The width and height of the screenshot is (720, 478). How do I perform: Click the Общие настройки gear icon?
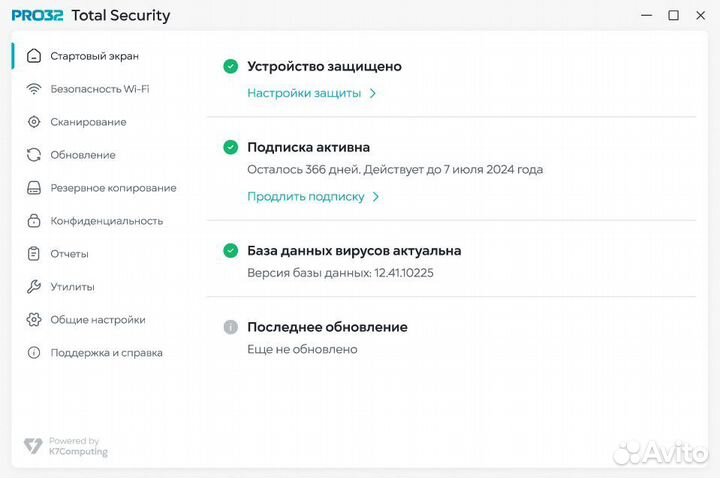pyautogui.click(x=34, y=320)
